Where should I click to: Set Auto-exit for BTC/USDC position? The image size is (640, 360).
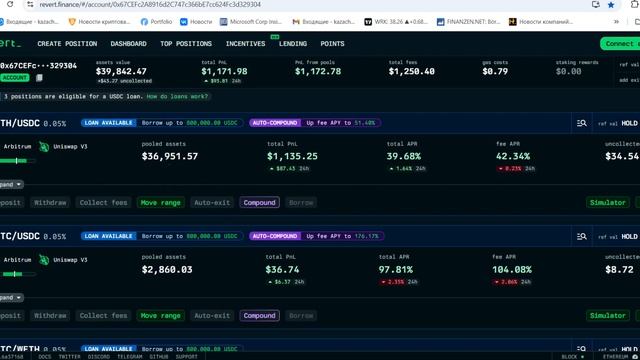coord(212,316)
